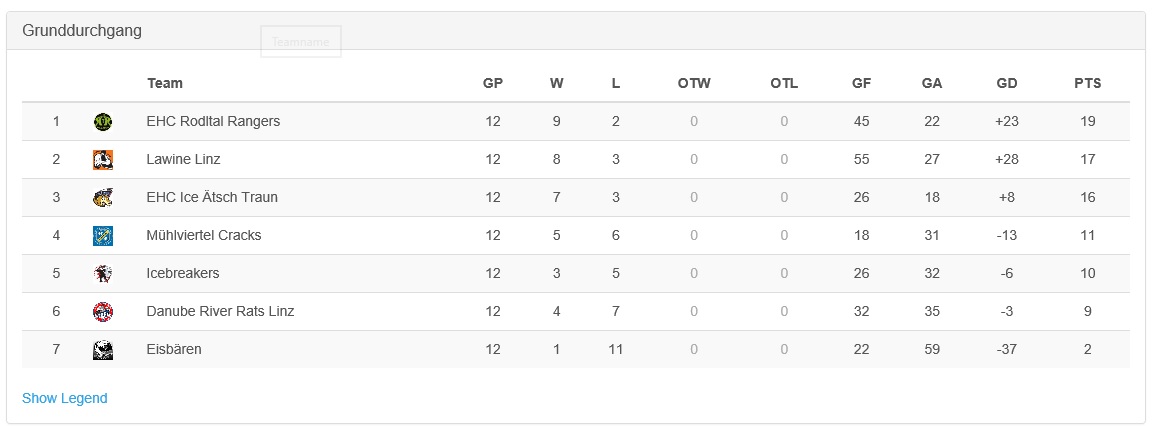1152x426 pixels.
Task: Click the Teamname field near the heading
Action: (x=300, y=42)
